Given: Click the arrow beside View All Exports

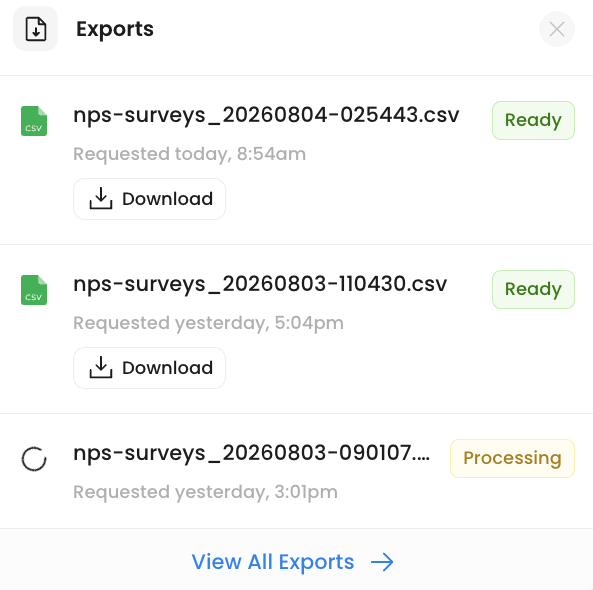Looking at the screenshot, I should [382, 562].
